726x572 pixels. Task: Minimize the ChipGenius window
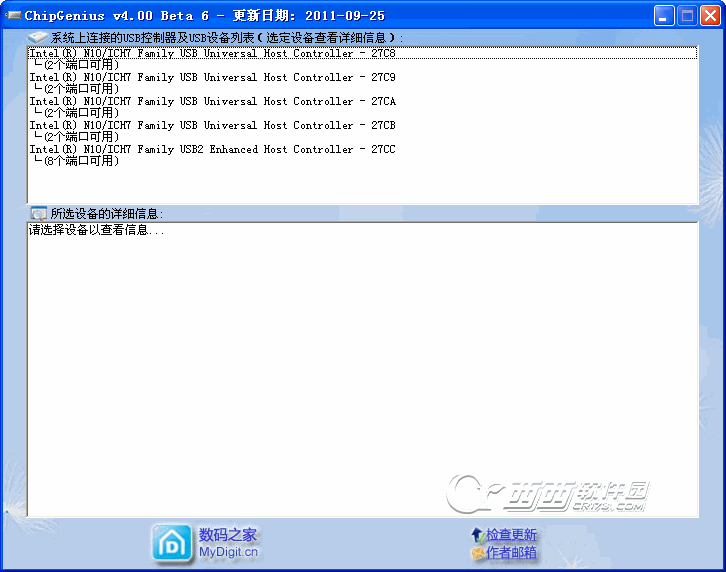click(664, 16)
